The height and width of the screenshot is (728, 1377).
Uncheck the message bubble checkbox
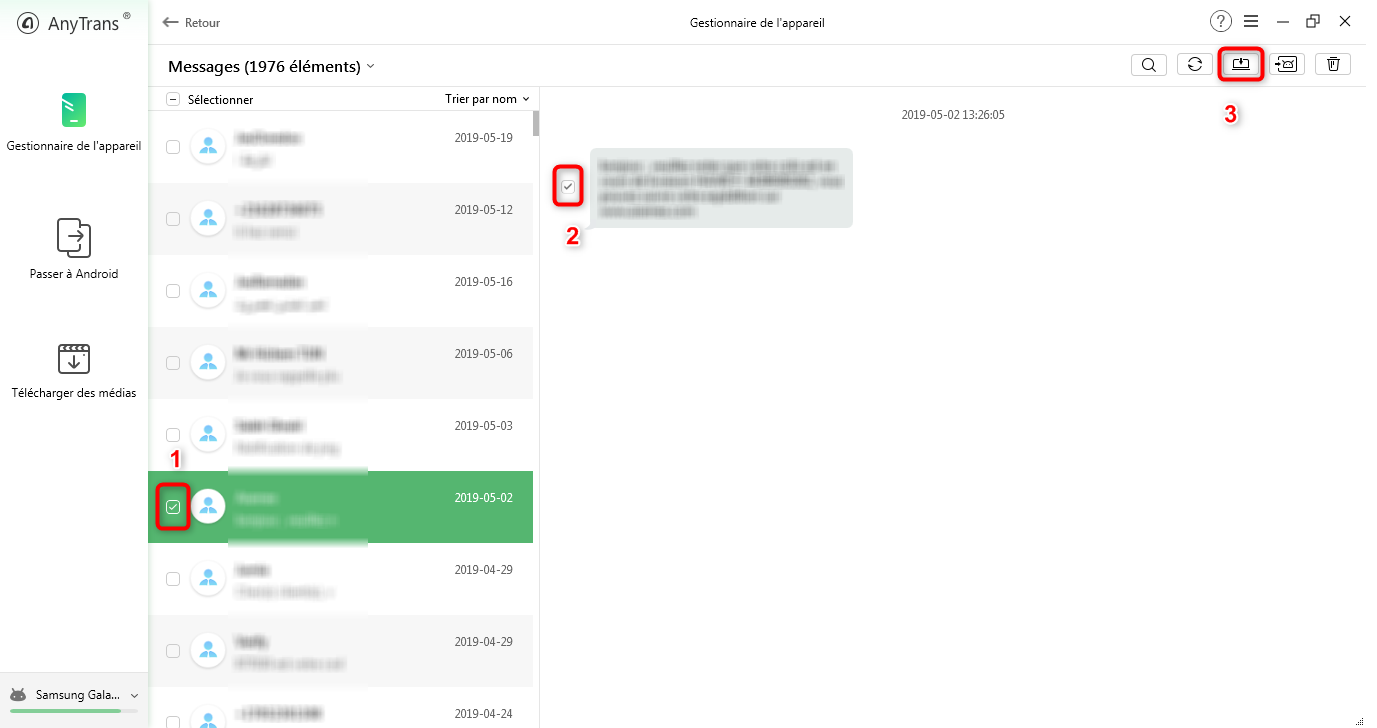pyautogui.click(x=568, y=186)
